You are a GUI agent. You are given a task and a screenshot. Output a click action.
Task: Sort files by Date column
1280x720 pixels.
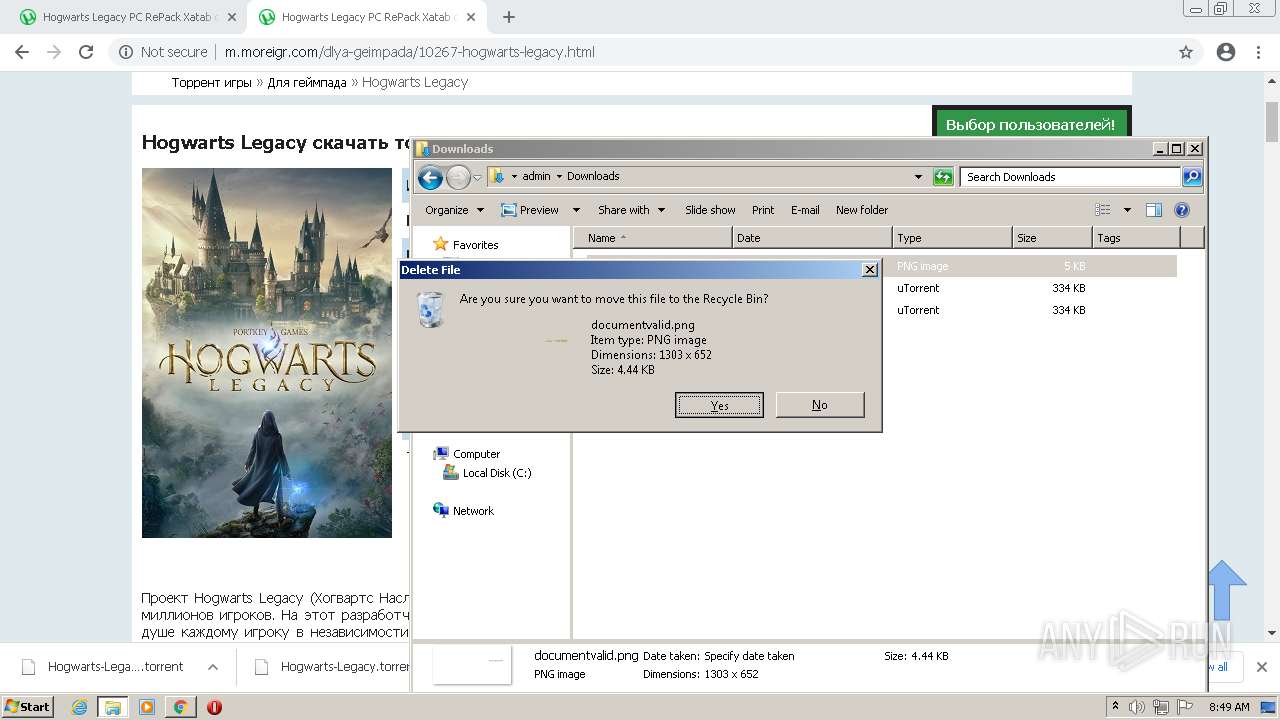pos(812,238)
